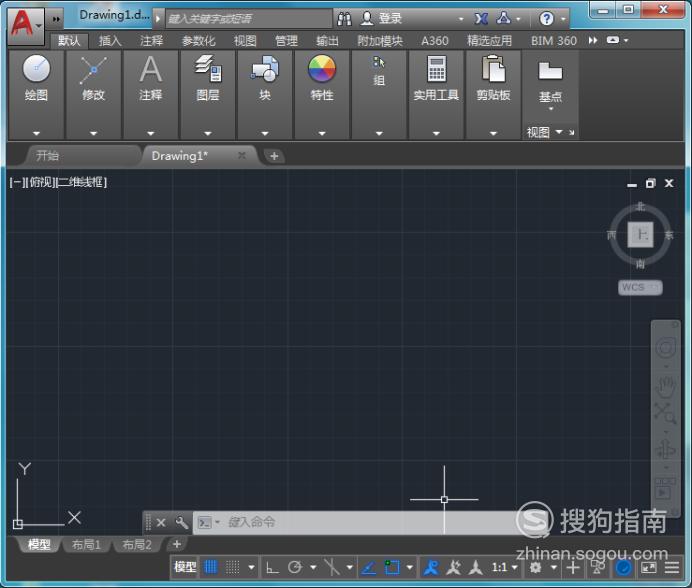Toggle show annotation objects in status bar
This screenshot has width=692, height=588.
tap(431, 567)
